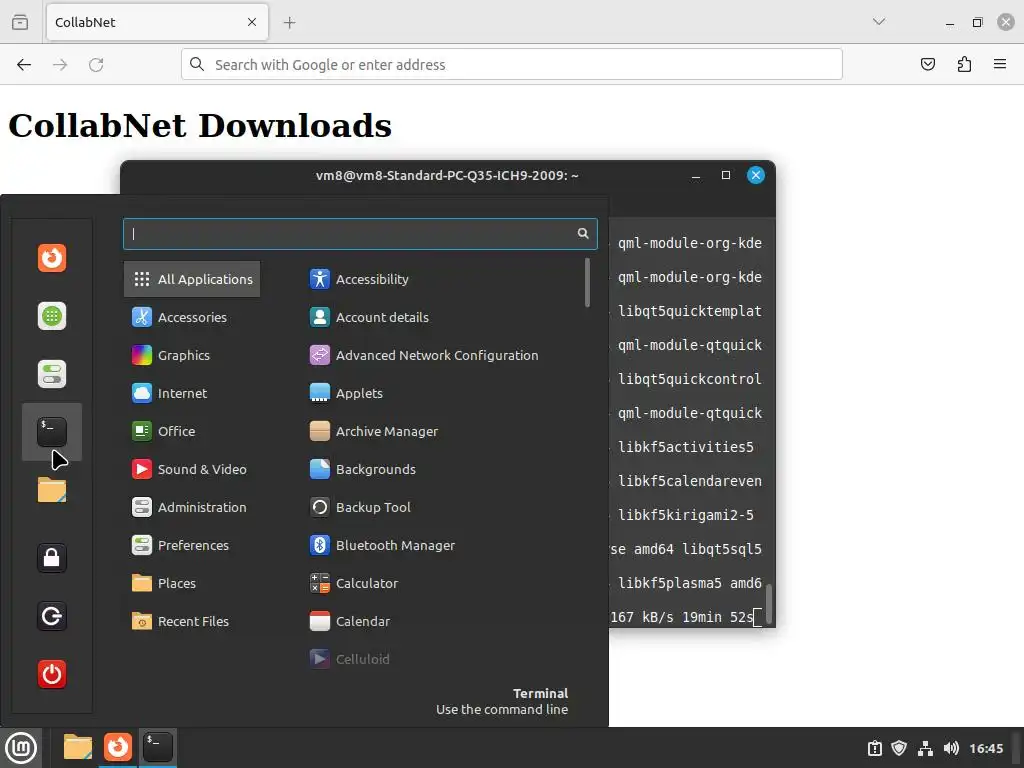Click the Linux Mint menu button on panel
Screen dimensions: 1024x768
pos(21,748)
